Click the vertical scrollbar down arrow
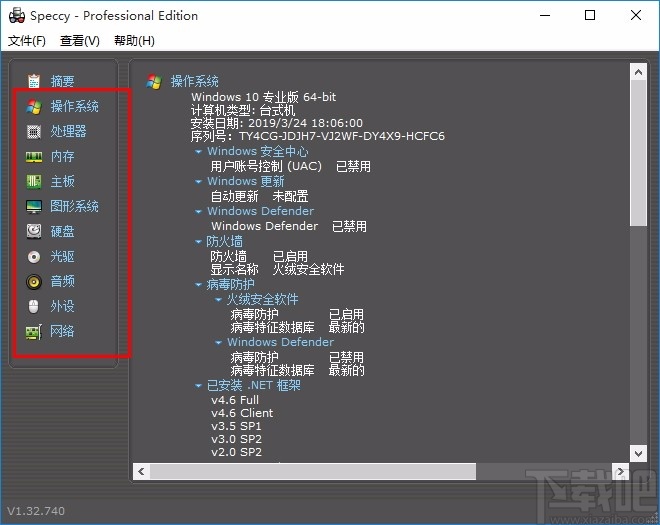 pyautogui.click(x=638, y=453)
